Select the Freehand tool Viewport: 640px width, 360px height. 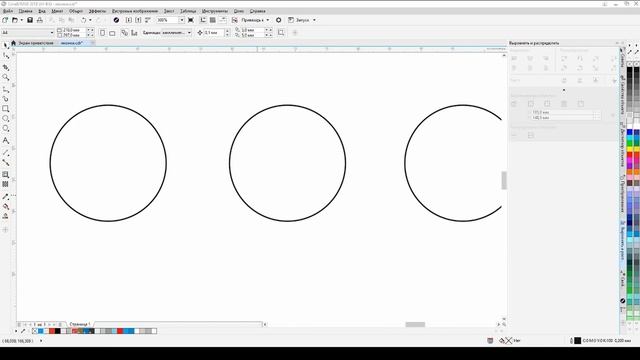click(6, 89)
